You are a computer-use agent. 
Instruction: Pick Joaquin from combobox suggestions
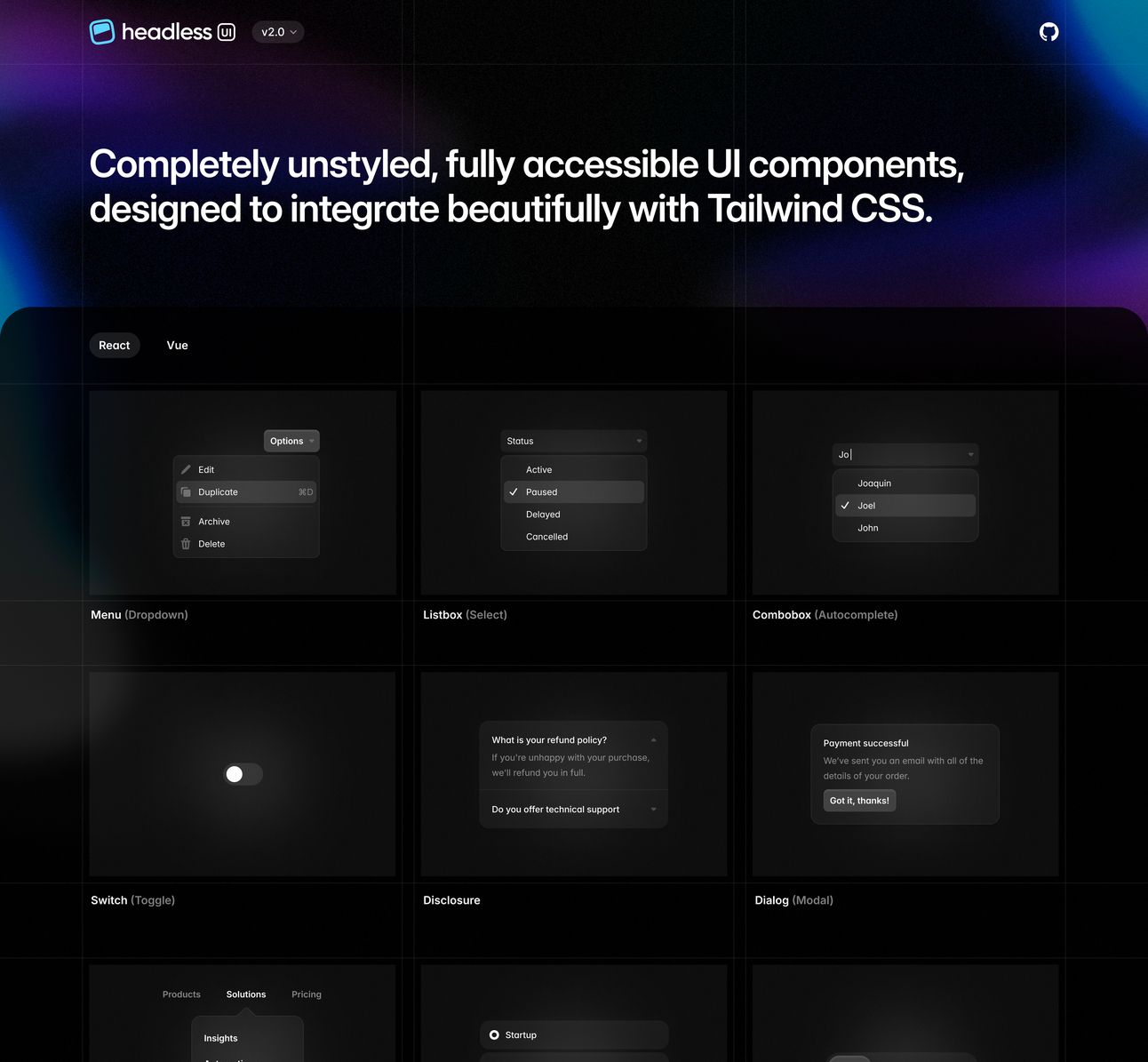click(905, 483)
